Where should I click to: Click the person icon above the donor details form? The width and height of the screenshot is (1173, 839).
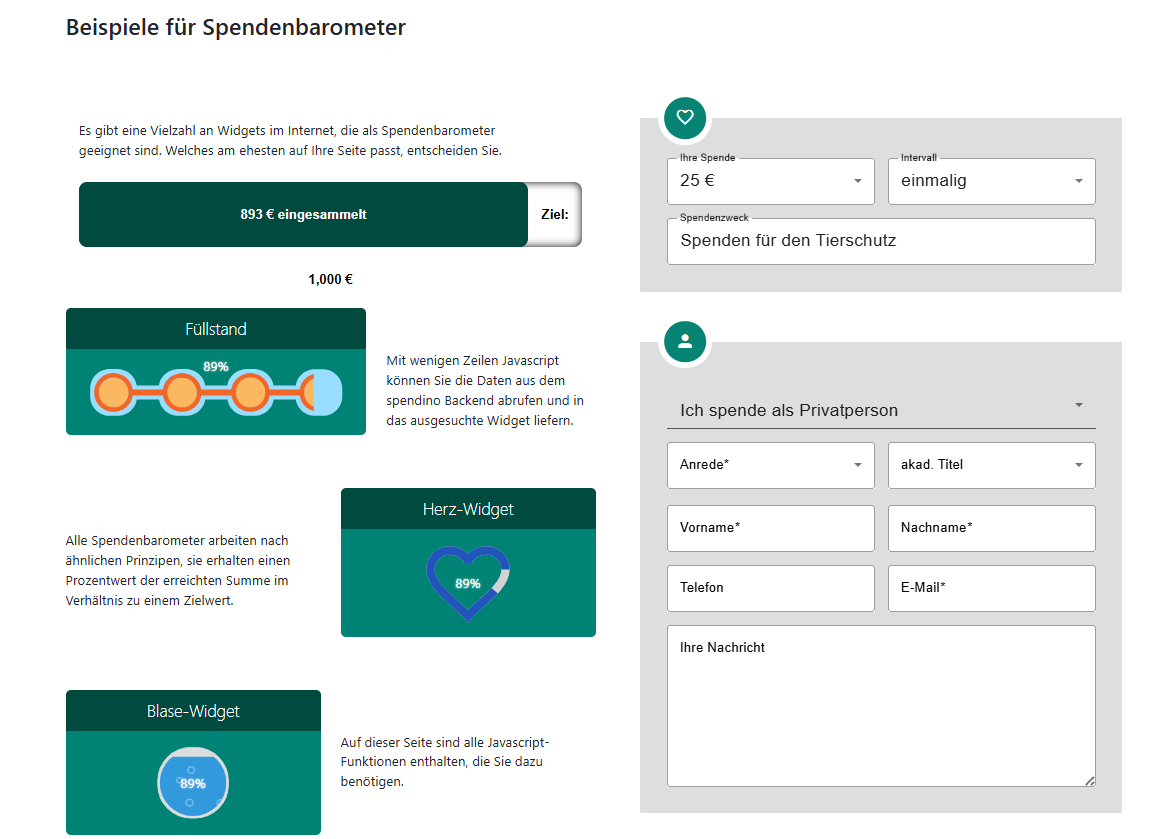[x=684, y=341]
